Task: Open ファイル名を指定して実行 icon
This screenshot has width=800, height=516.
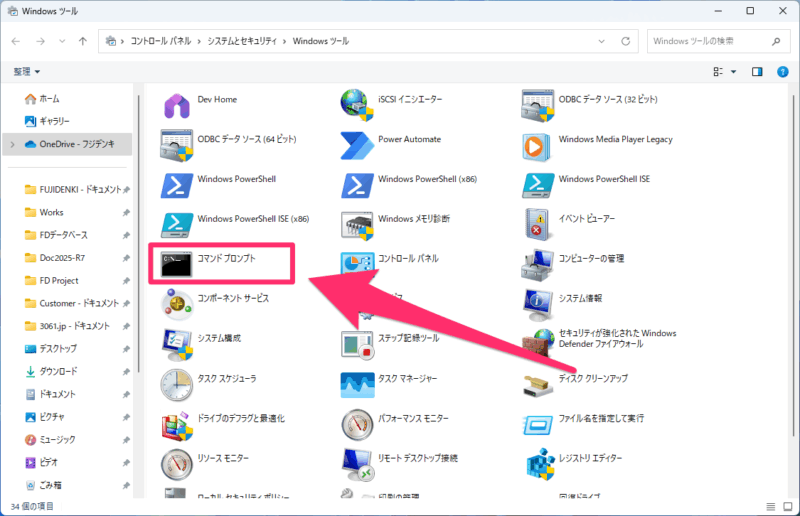Action: [538, 425]
